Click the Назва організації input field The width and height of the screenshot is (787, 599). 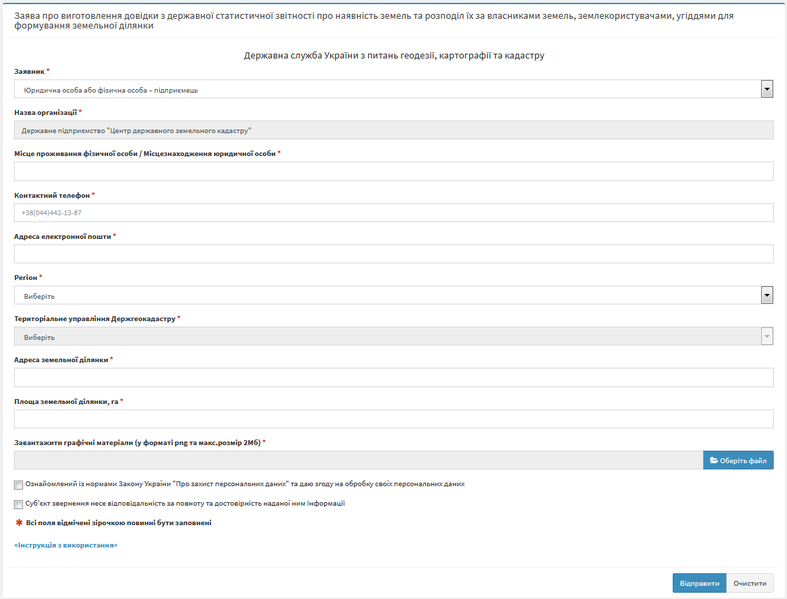point(393,130)
